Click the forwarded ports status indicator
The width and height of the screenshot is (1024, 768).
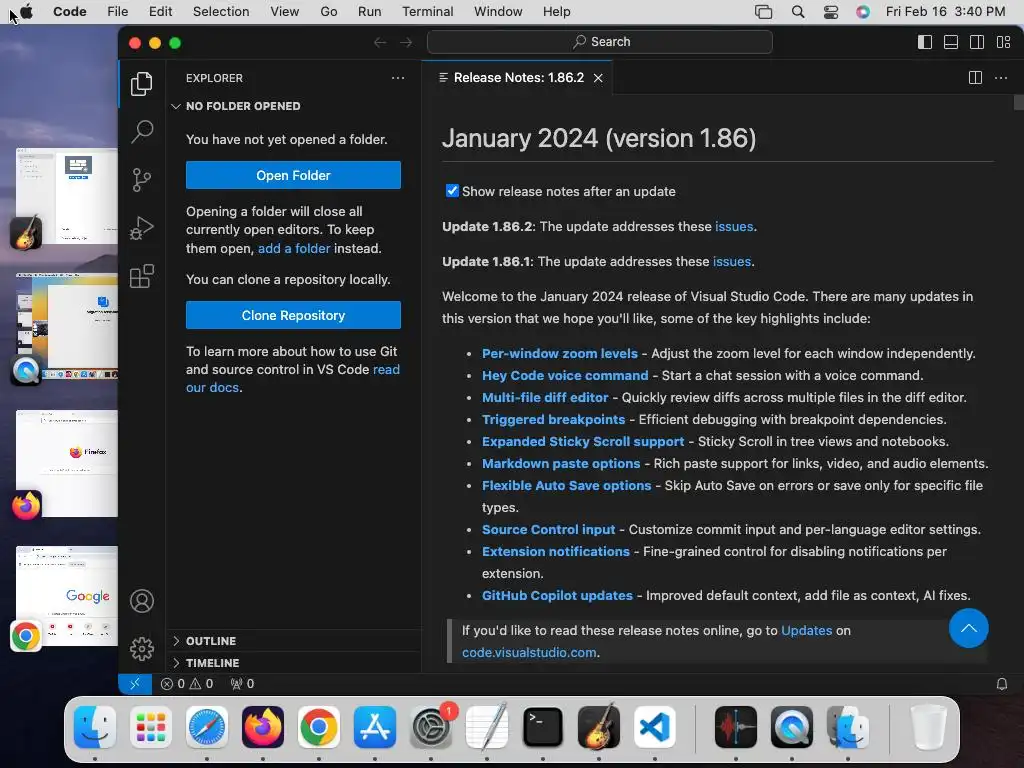coord(242,684)
